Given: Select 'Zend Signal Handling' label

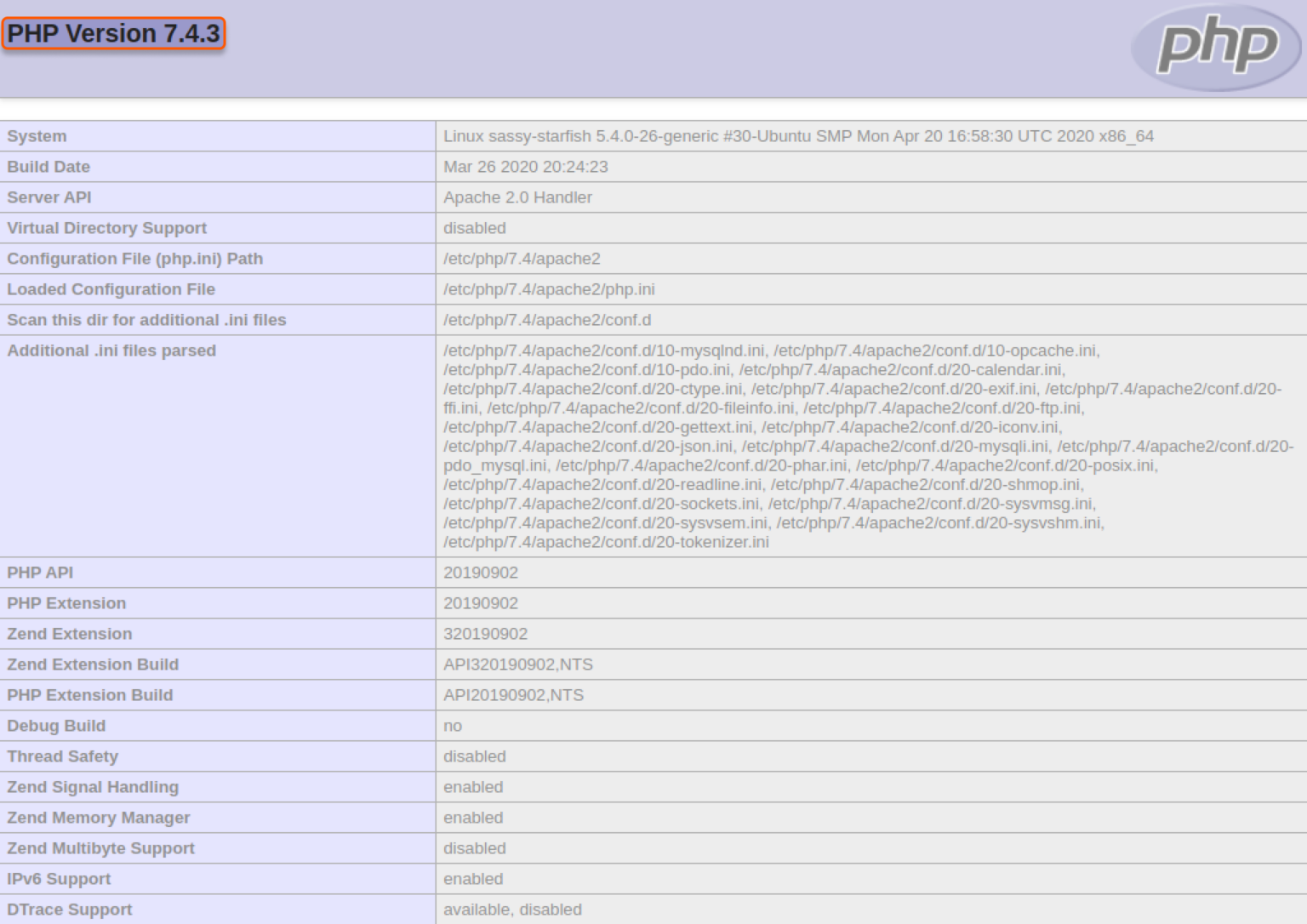Looking at the screenshot, I should coord(93,787).
